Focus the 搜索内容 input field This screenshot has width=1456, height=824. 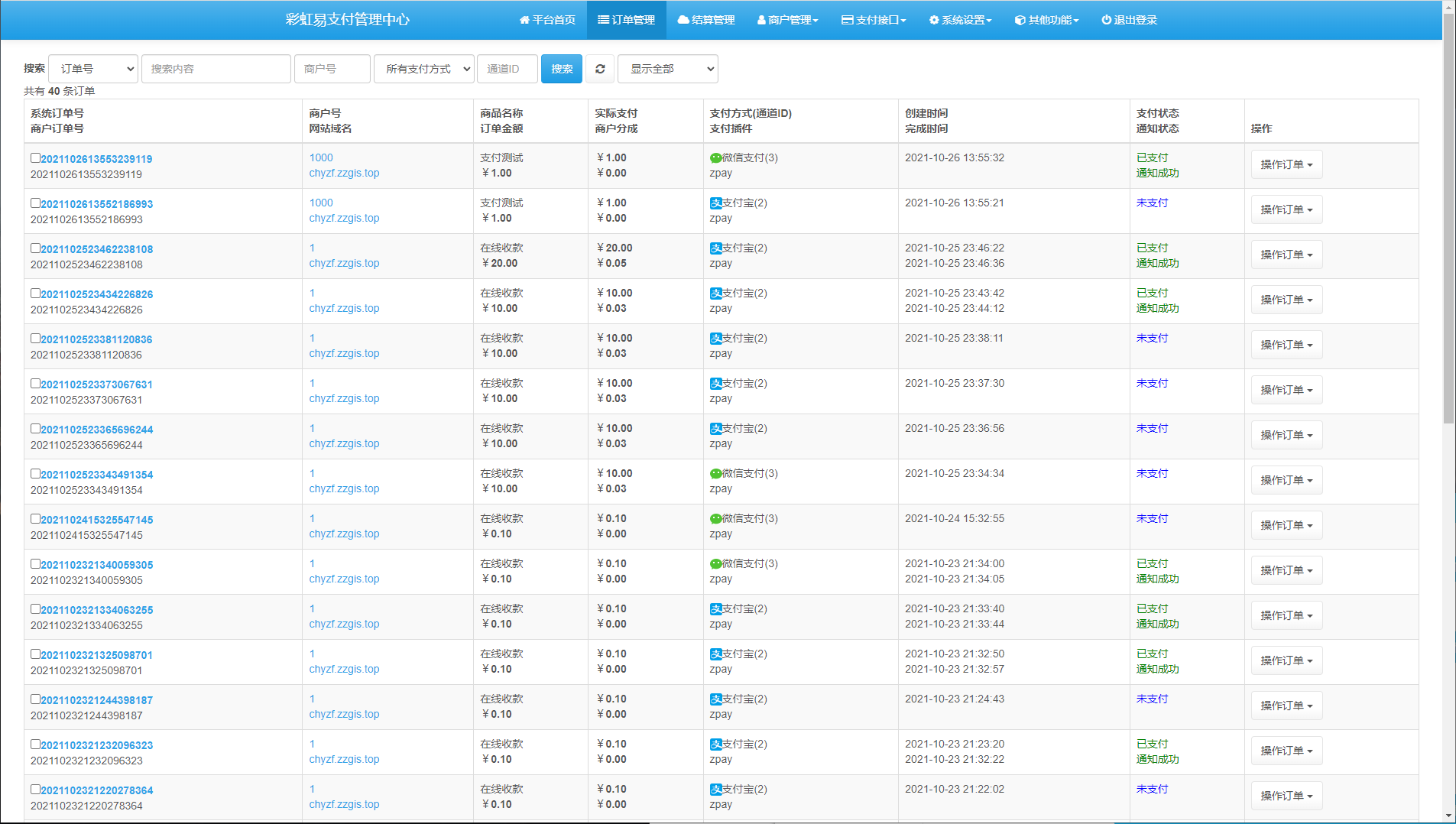(216, 69)
